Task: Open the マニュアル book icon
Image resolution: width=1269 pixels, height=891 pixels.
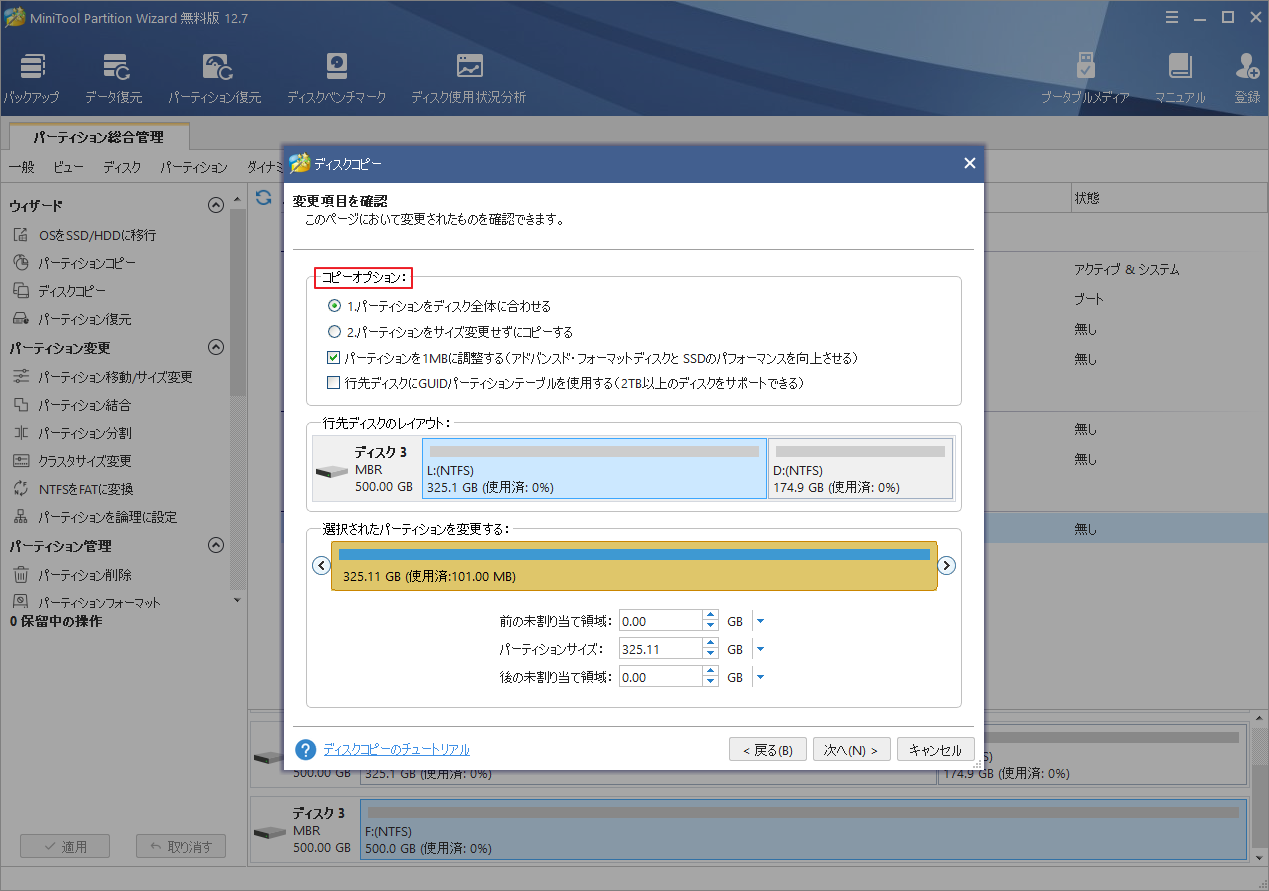Action: (x=1180, y=68)
